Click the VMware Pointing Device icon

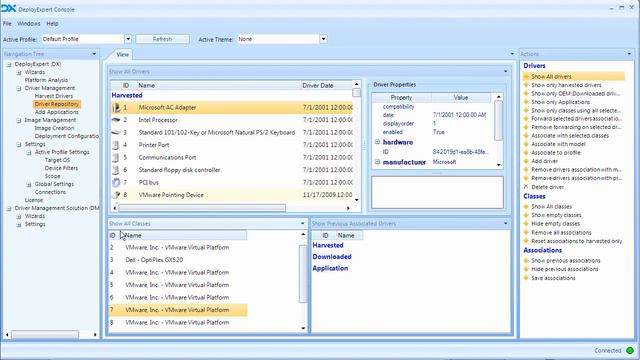click(x=116, y=195)
